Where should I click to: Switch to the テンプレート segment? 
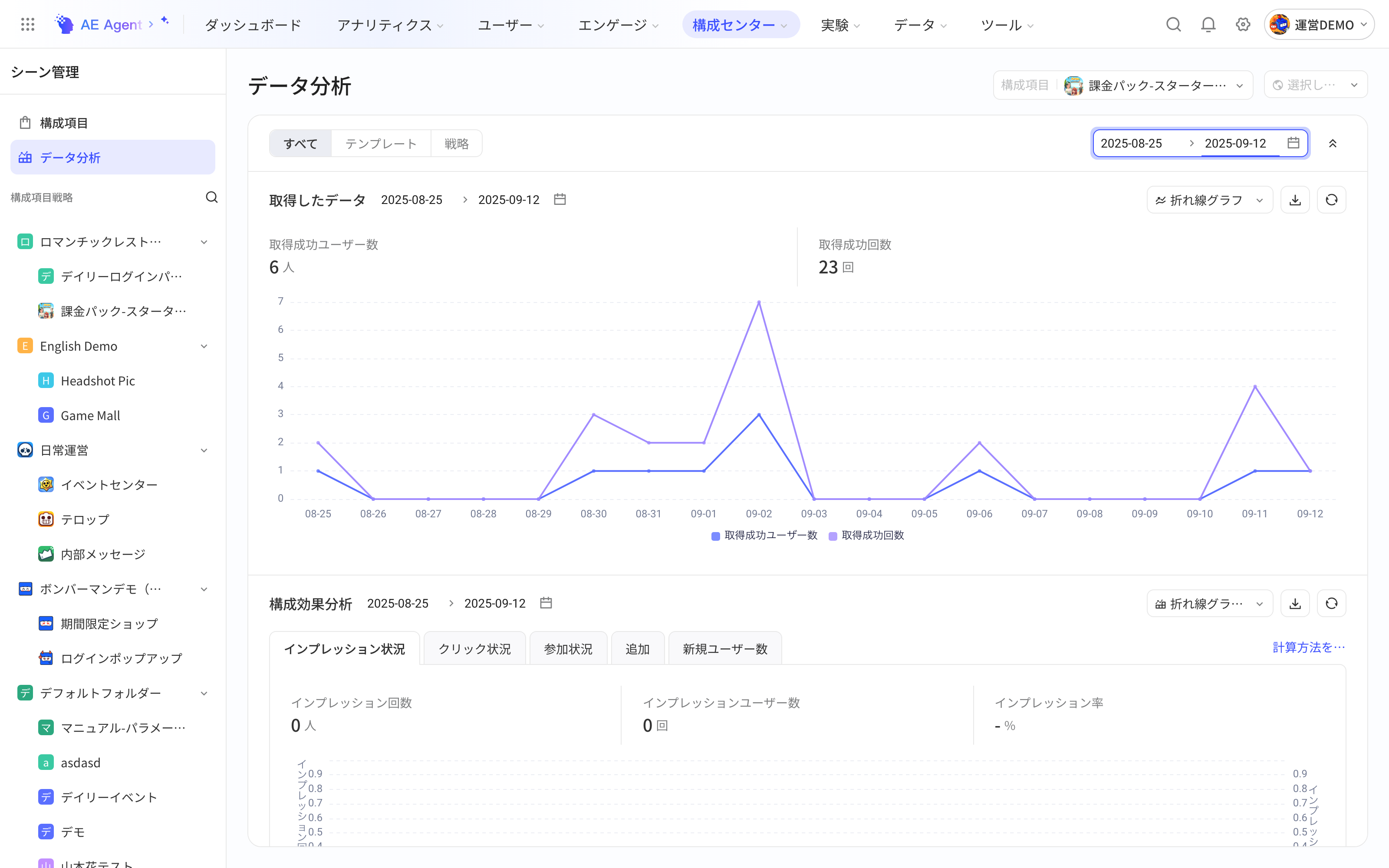click(381, 144)
